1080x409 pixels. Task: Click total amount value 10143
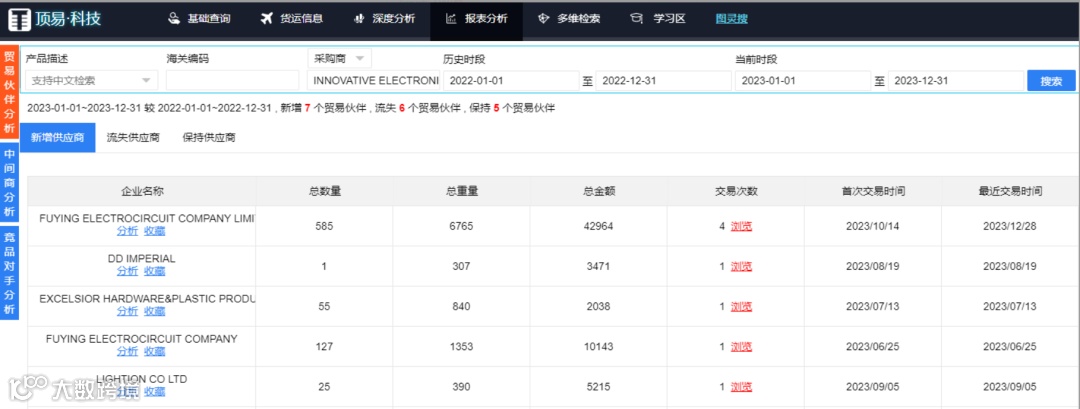599,346
